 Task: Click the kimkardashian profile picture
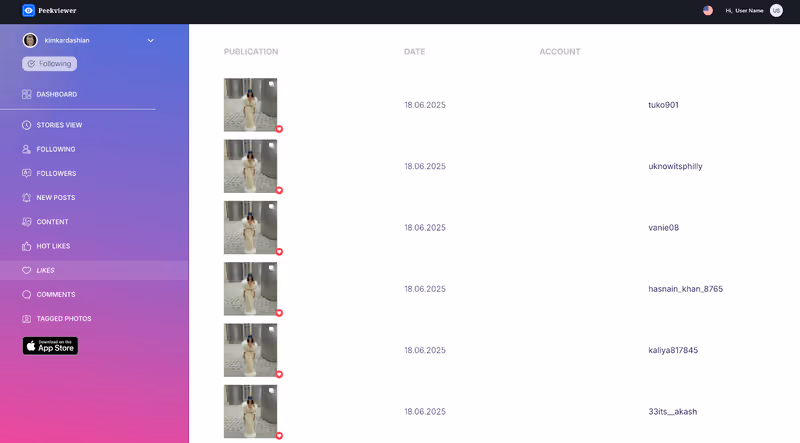coord(30,40)
